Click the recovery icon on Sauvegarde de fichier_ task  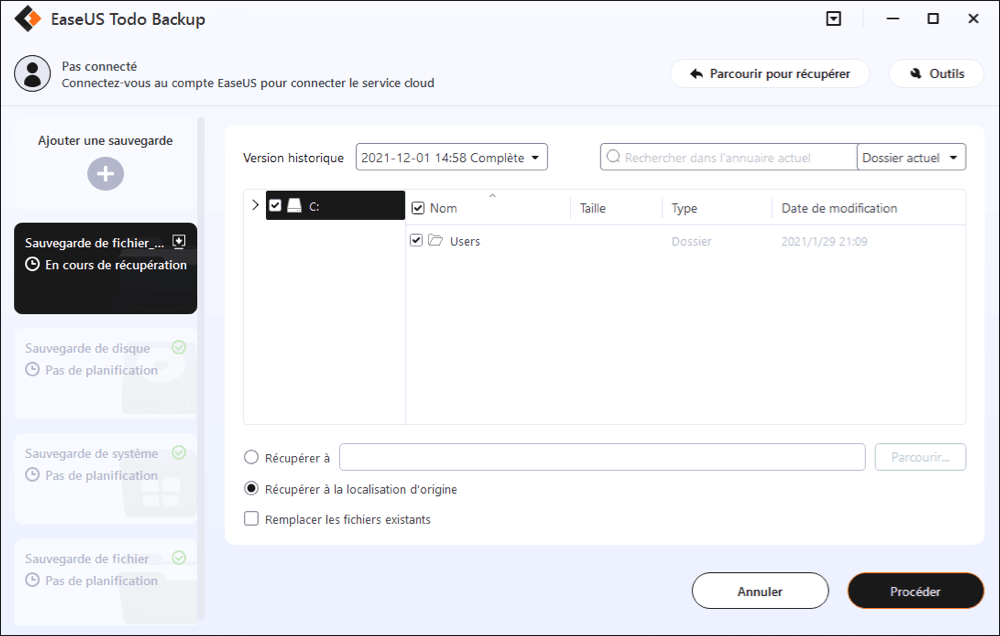coord(179,241)
